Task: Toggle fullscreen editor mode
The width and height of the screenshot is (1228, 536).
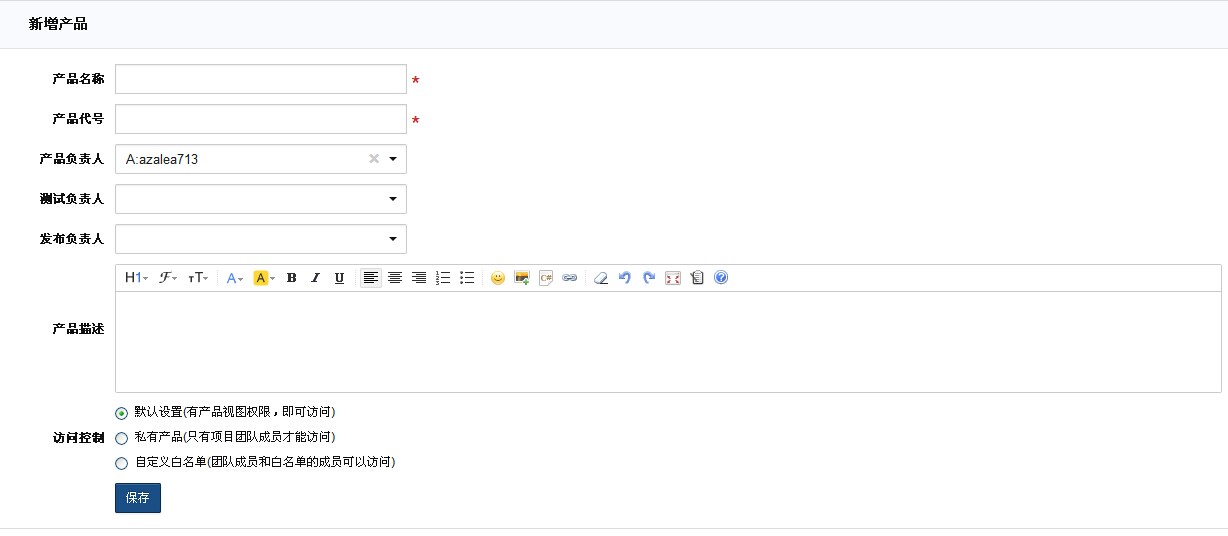Action: (x=673, y=278)
